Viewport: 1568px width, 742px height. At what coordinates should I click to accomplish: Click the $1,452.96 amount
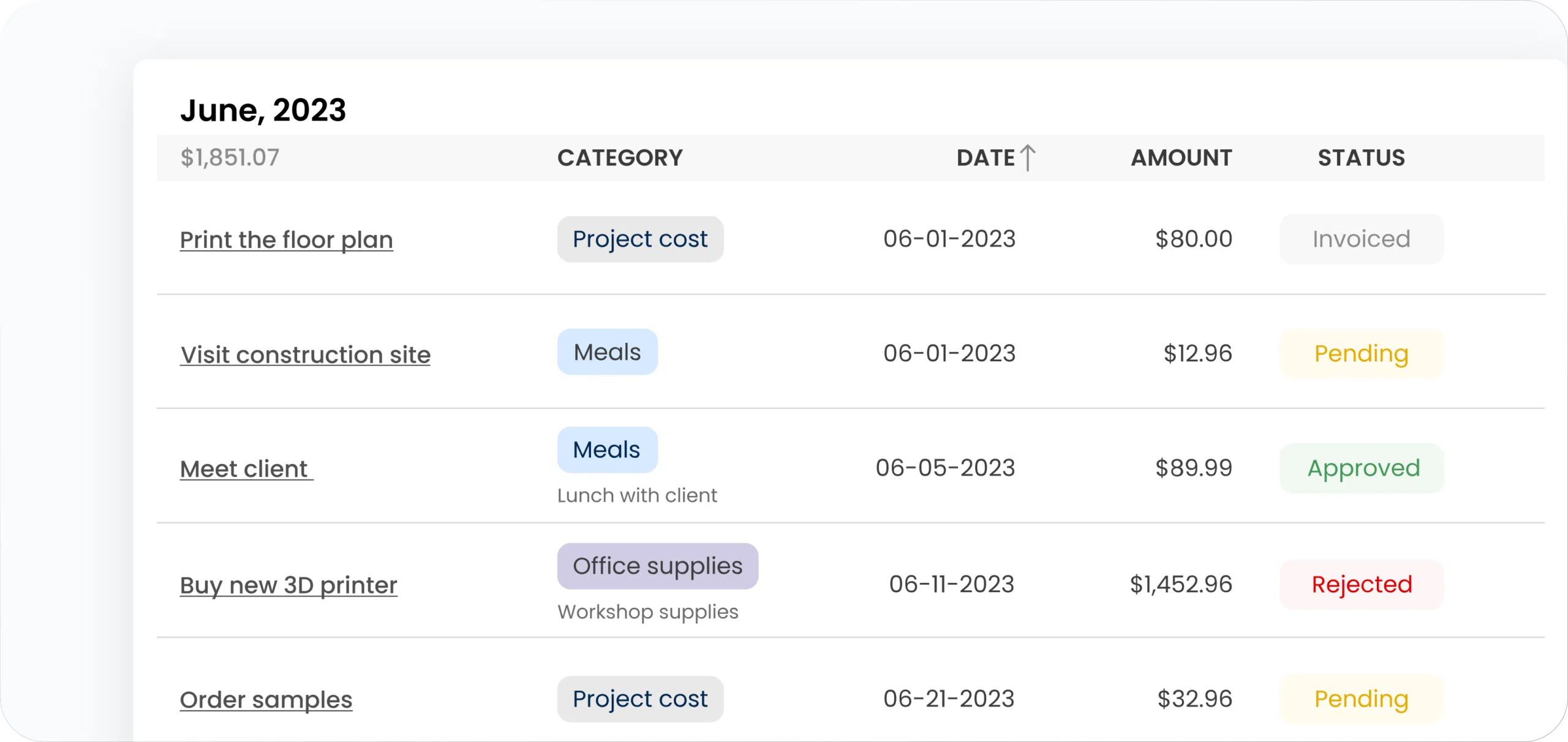1181,584
